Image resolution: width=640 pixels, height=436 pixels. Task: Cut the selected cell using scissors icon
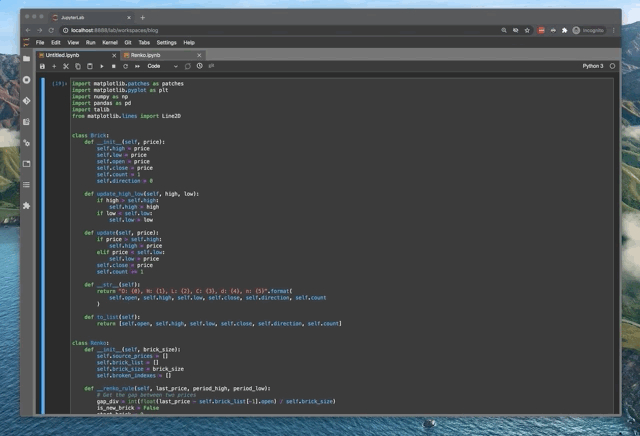tap(66, 66)
